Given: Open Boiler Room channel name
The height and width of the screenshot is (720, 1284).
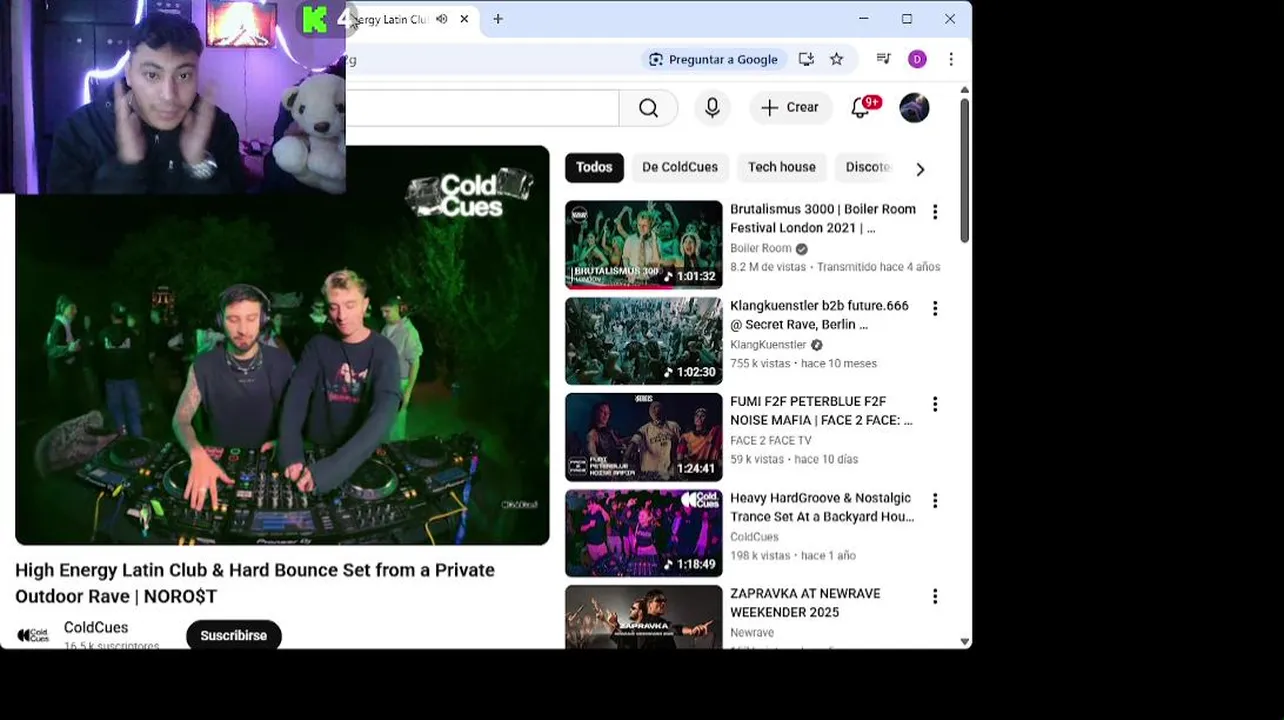Looking at the screenshot, I should pyautogui.click(x=760, y=248).
